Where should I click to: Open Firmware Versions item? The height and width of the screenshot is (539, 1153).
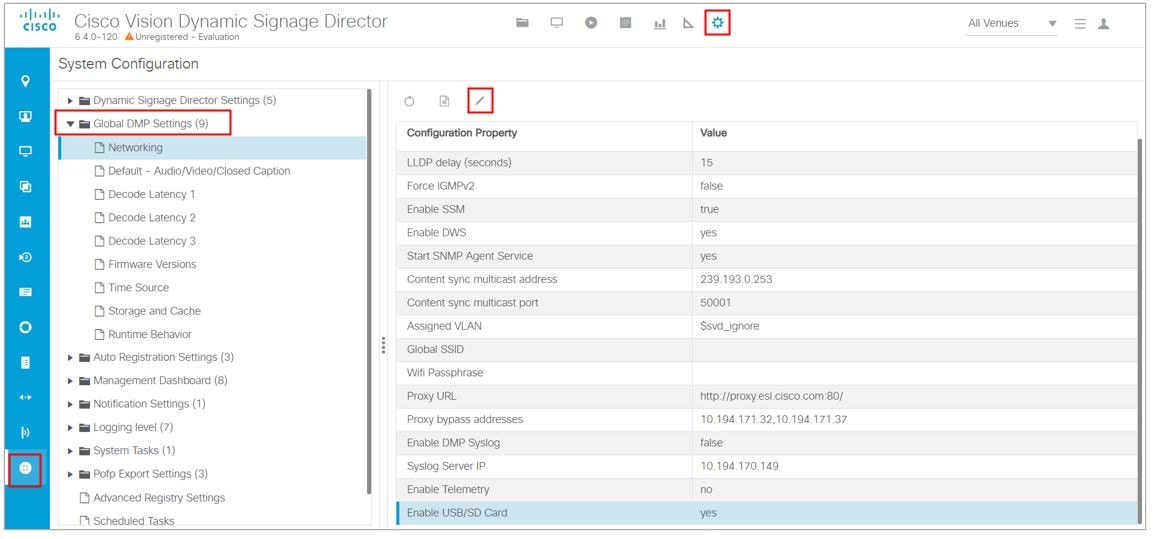pos(152,265)
